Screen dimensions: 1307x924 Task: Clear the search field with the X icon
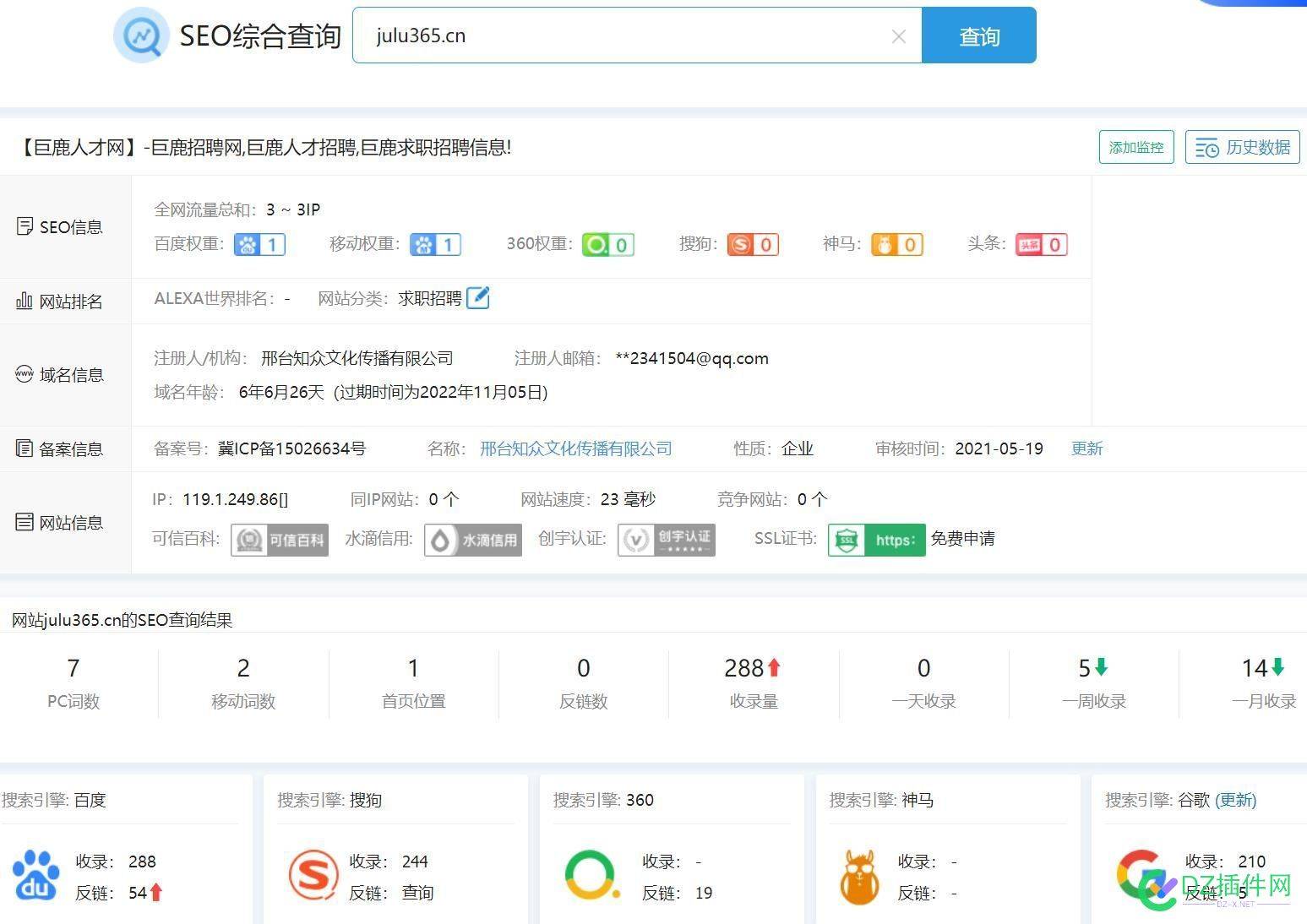pos(899,36)
